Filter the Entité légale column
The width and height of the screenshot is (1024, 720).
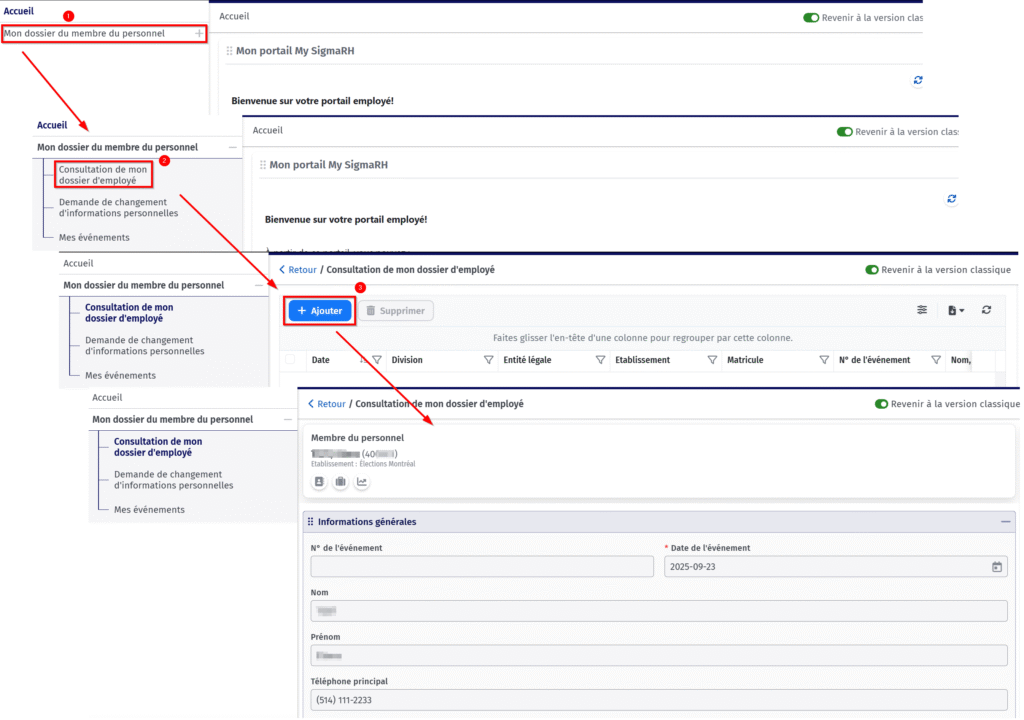pyautogui.click(x=601, y=360)
